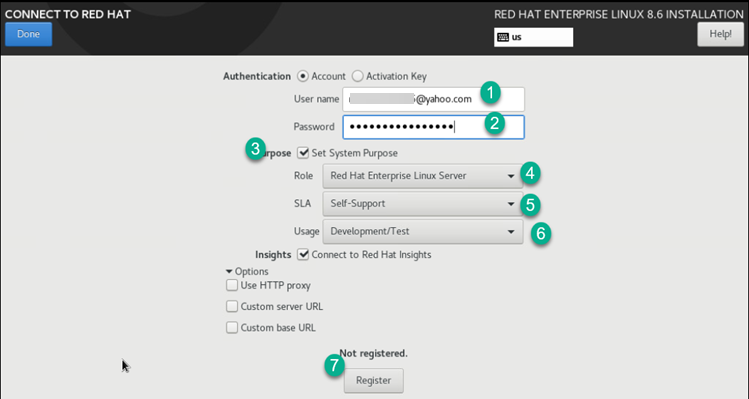Click the User name input field
Screen dimensions: 749x399
pyautogui.click(x=433, y=99)
